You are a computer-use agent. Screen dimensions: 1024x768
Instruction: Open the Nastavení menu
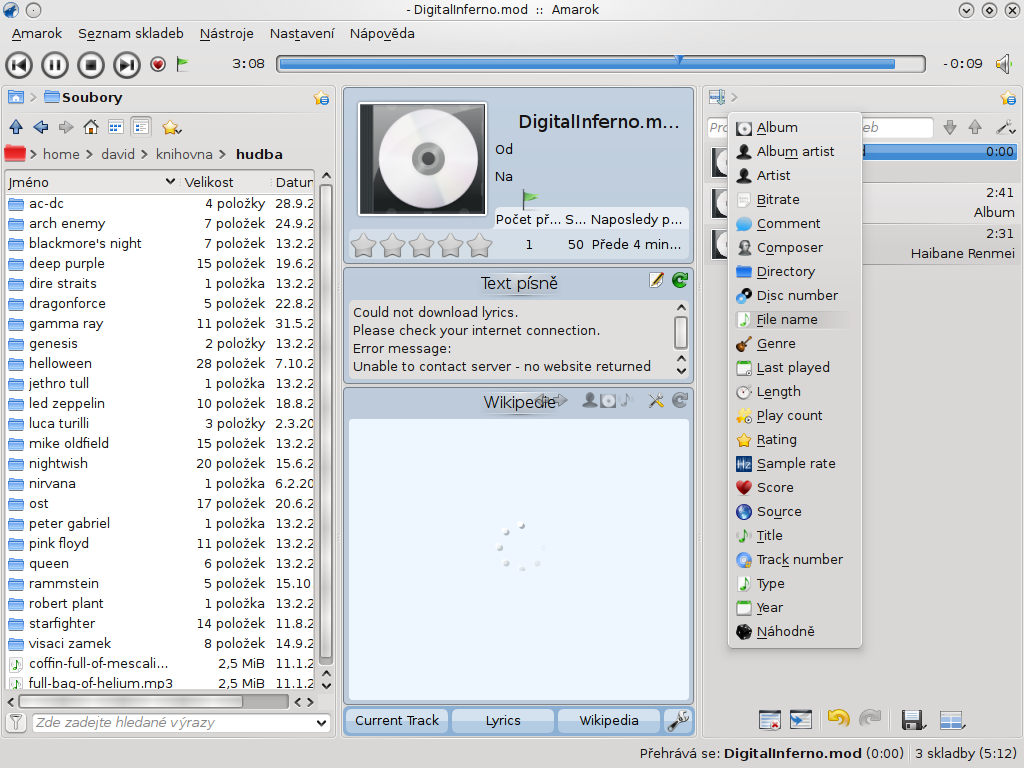302,33
